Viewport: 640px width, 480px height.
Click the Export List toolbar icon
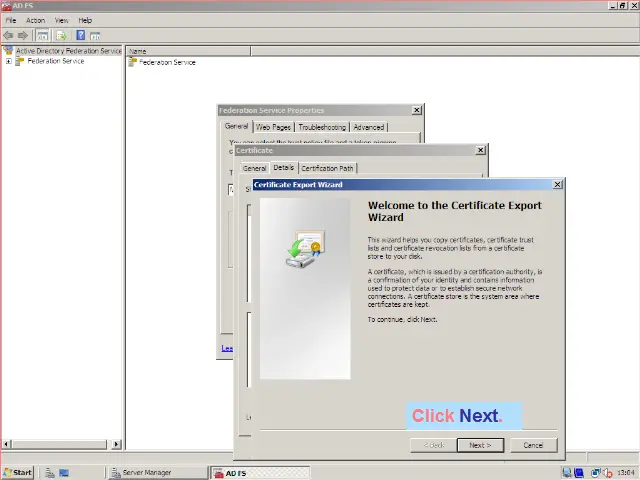tap(61, 36)
